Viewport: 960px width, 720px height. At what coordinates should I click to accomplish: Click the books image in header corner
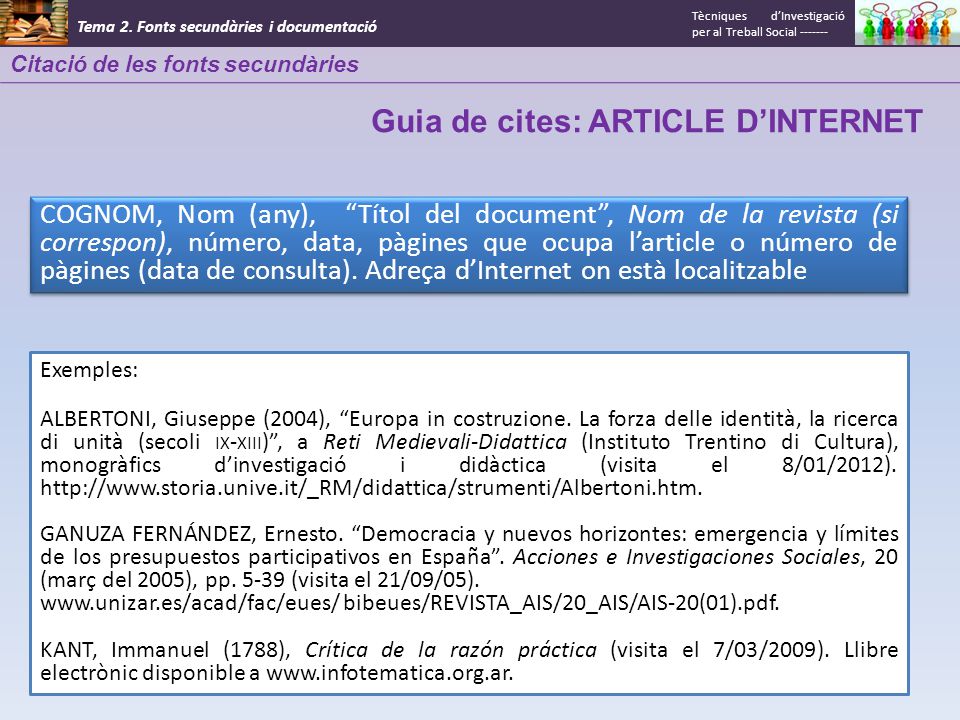pos(34,23)
